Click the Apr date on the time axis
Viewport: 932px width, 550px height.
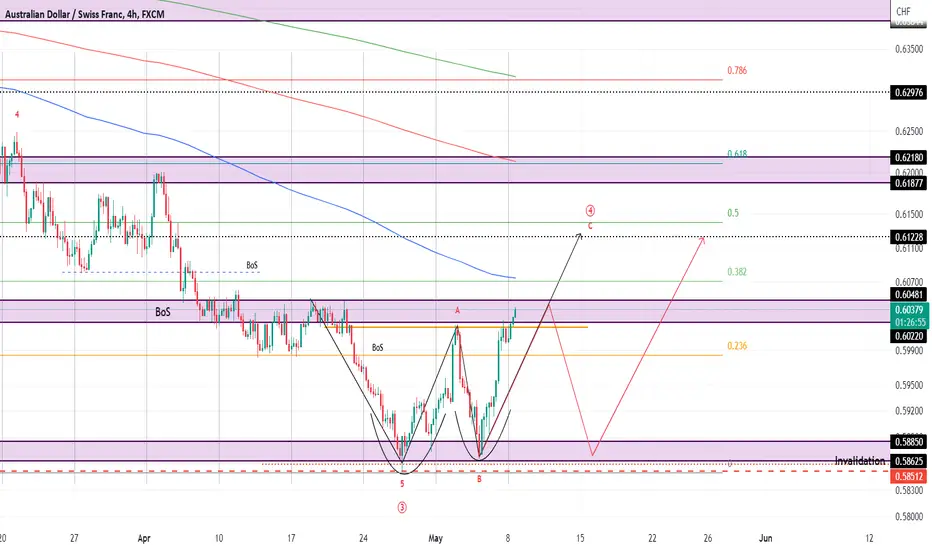pos(144,538)
